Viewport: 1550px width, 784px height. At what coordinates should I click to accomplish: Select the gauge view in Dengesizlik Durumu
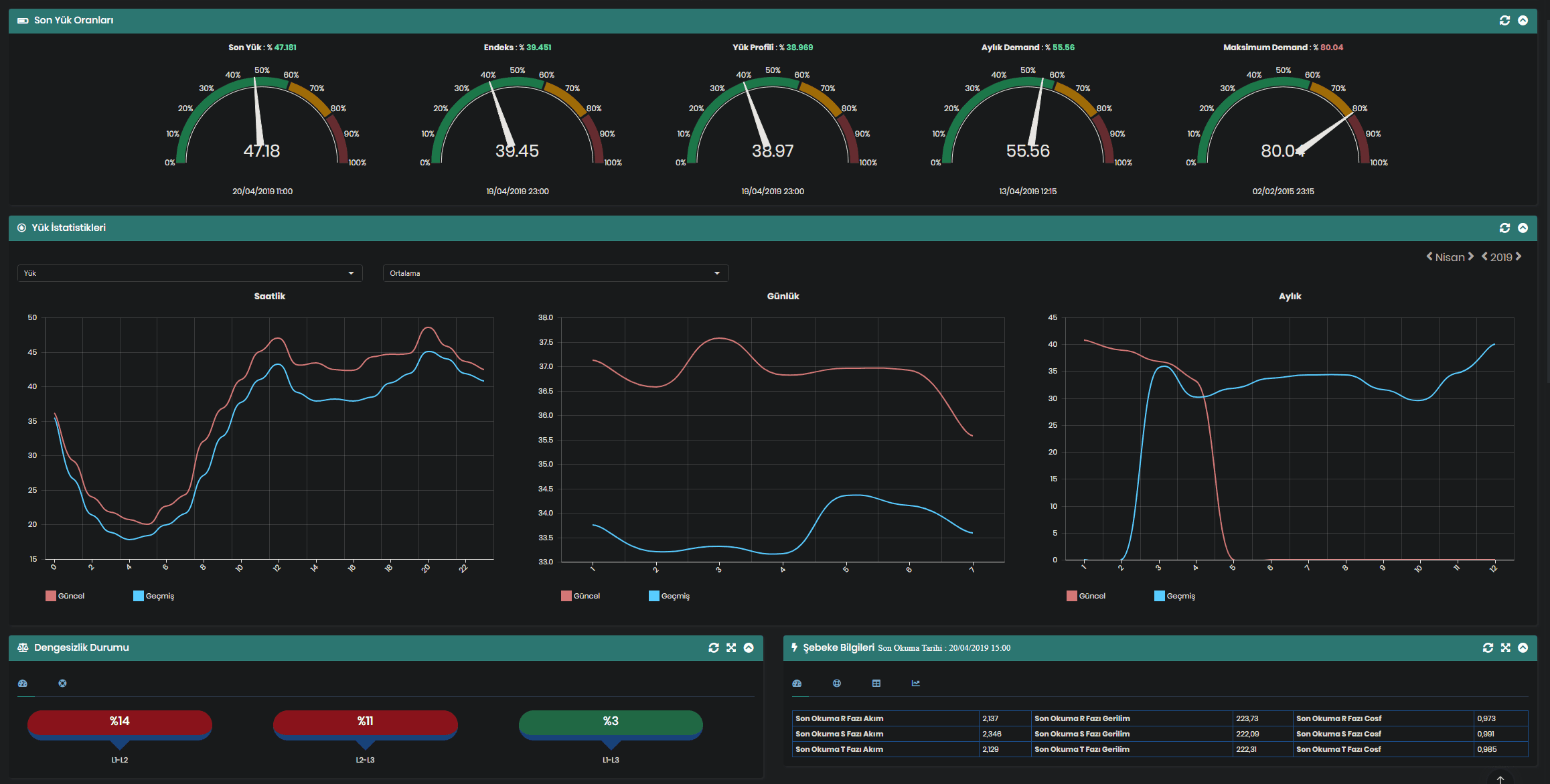tap(23, 684)
